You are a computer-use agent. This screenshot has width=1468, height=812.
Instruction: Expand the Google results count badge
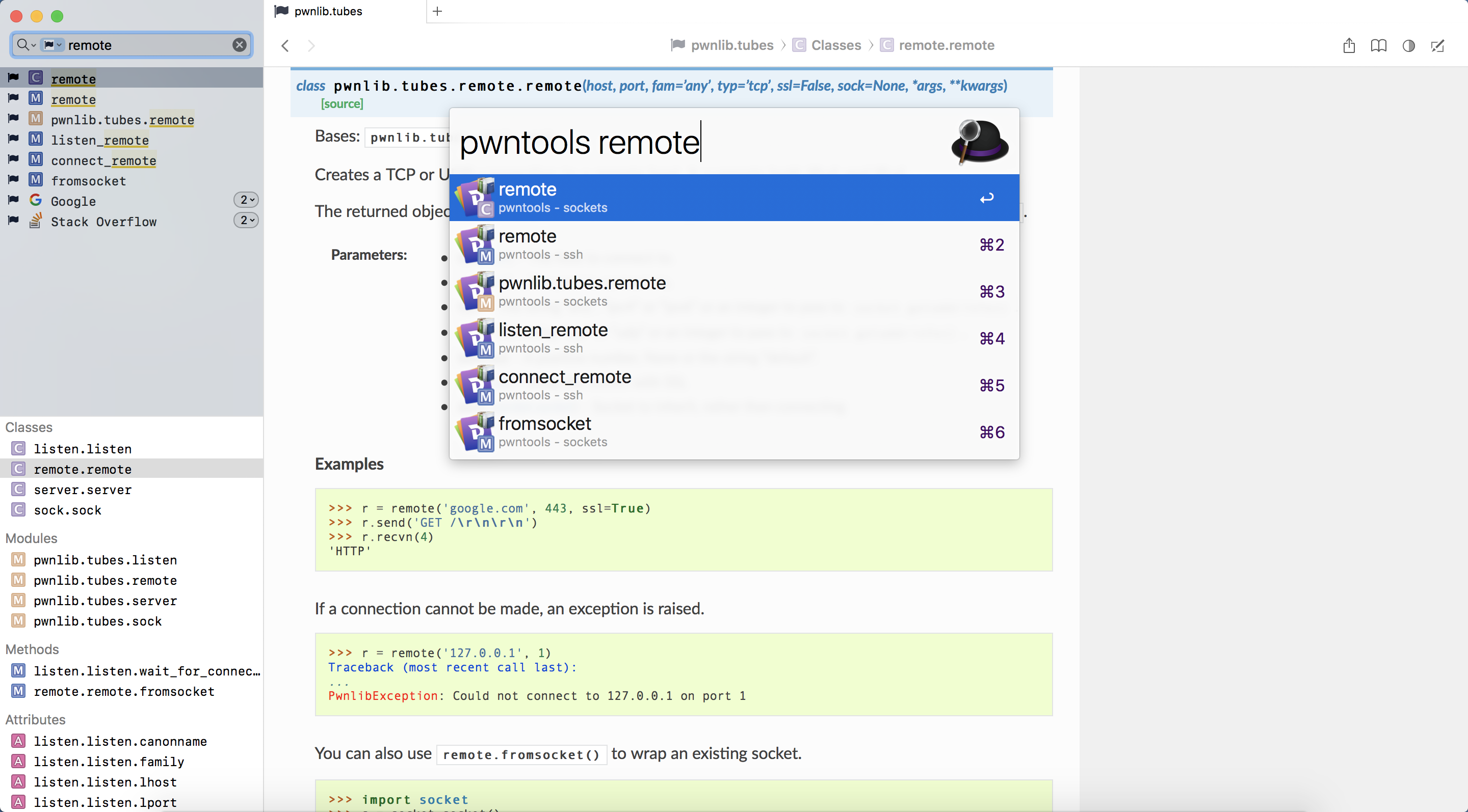pos(246,200)
